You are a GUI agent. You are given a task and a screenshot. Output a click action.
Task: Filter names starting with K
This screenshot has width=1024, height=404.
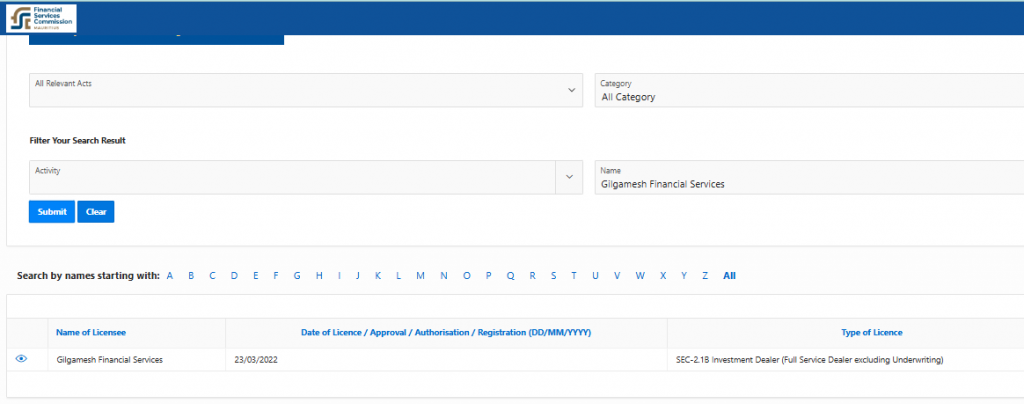(377, 275)
